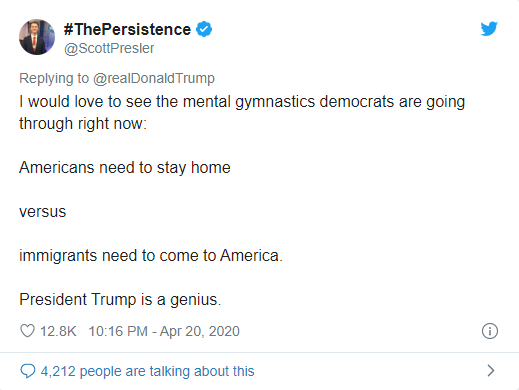
Task: Click the 'Replying to' label
Action: (x=54, y=78)
